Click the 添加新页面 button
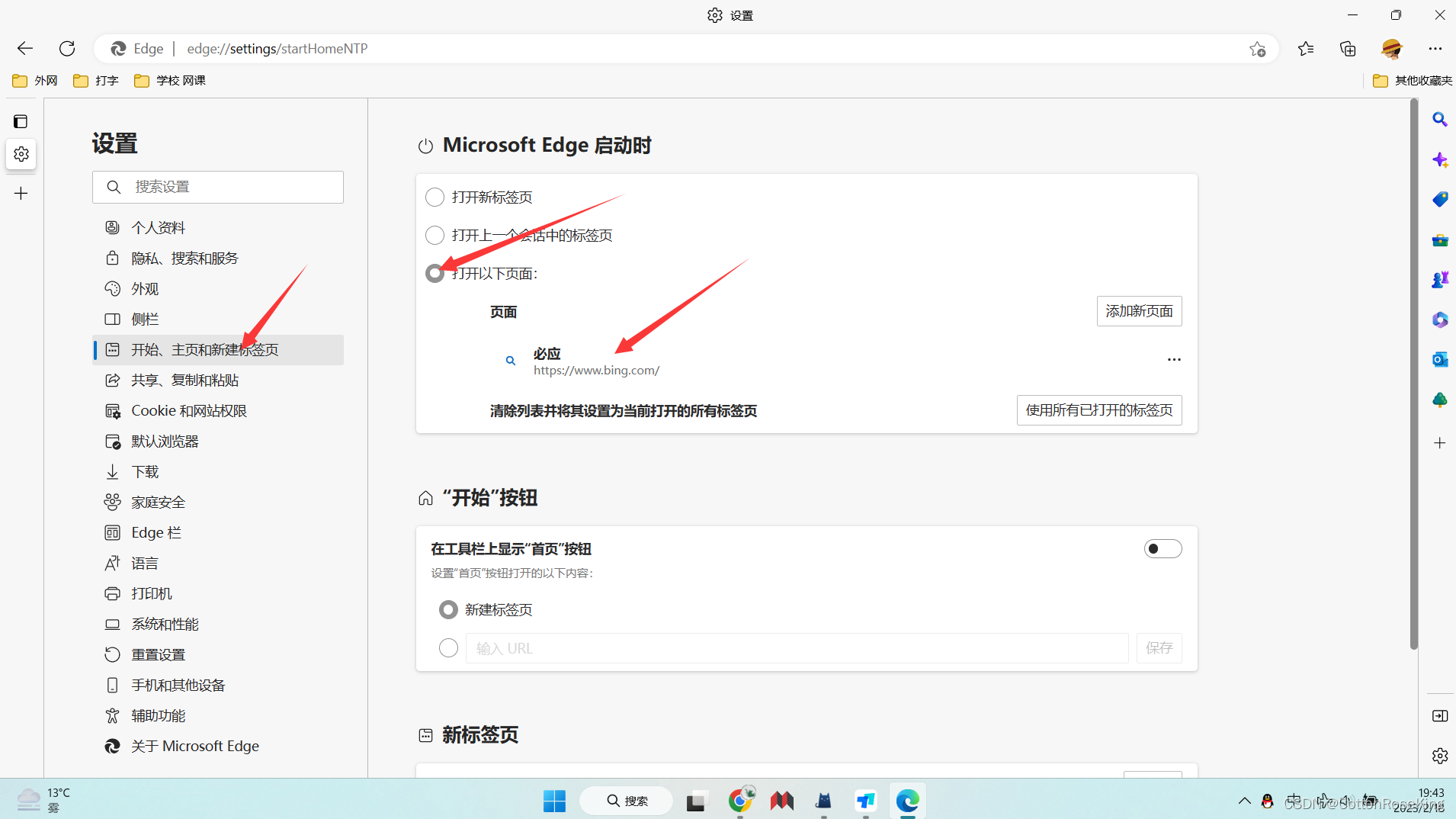1456x819 pixels. pyautogui.click(x=1139, y=311)
